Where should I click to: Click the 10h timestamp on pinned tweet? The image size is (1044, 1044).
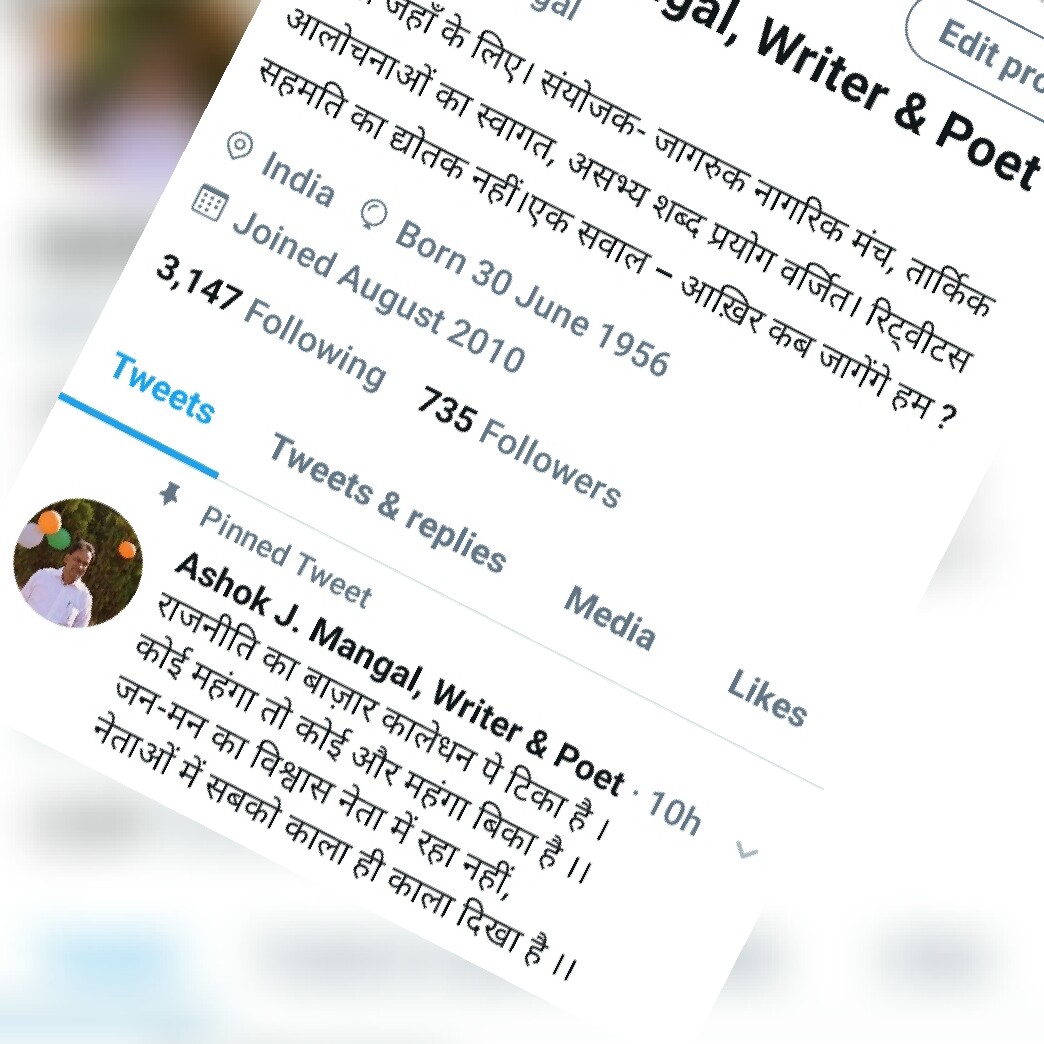674,811
